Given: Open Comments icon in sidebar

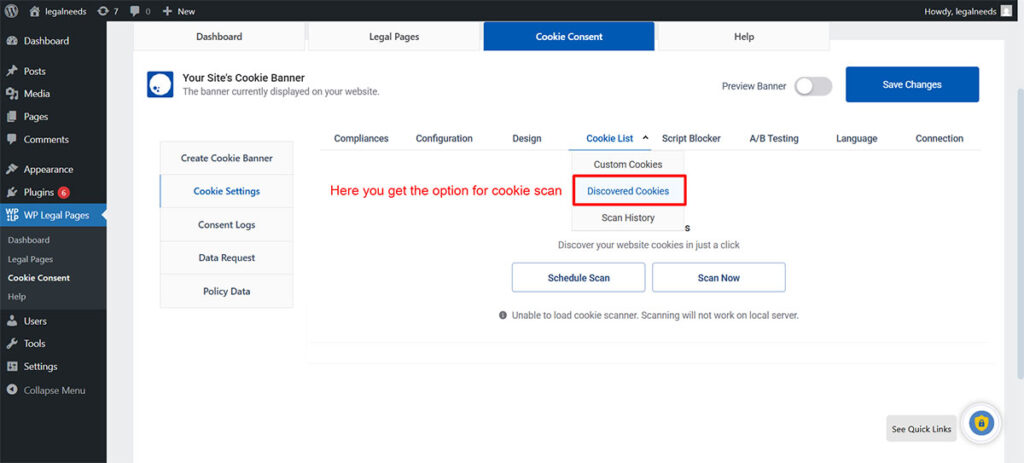Looking at the screenshot, I should (x=12, y=139).
